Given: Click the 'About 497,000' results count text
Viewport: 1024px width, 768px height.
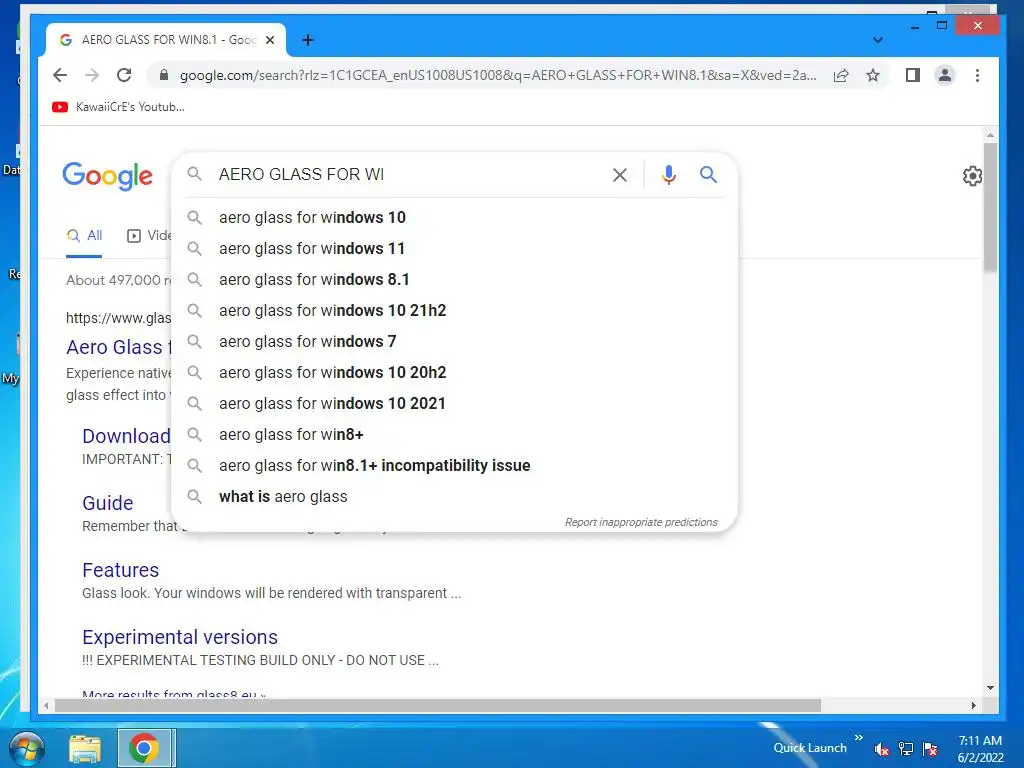Looking at the screenshot, I should click(118, 280).
